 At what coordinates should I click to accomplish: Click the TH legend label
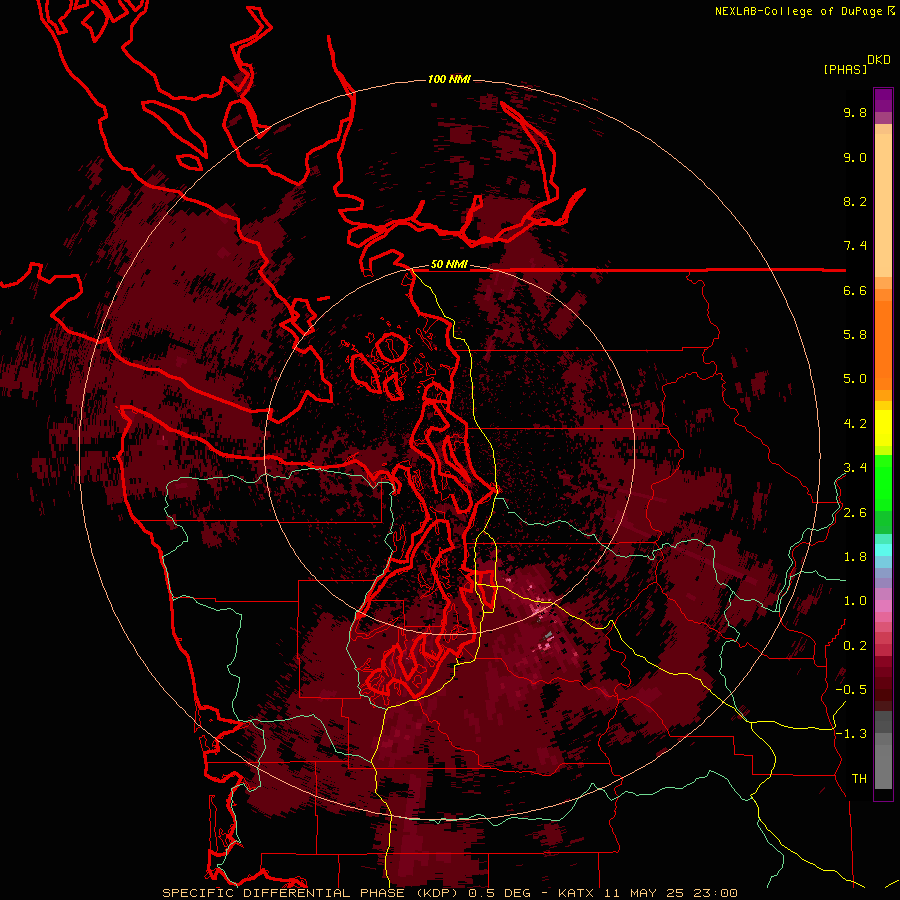(859, 779)
